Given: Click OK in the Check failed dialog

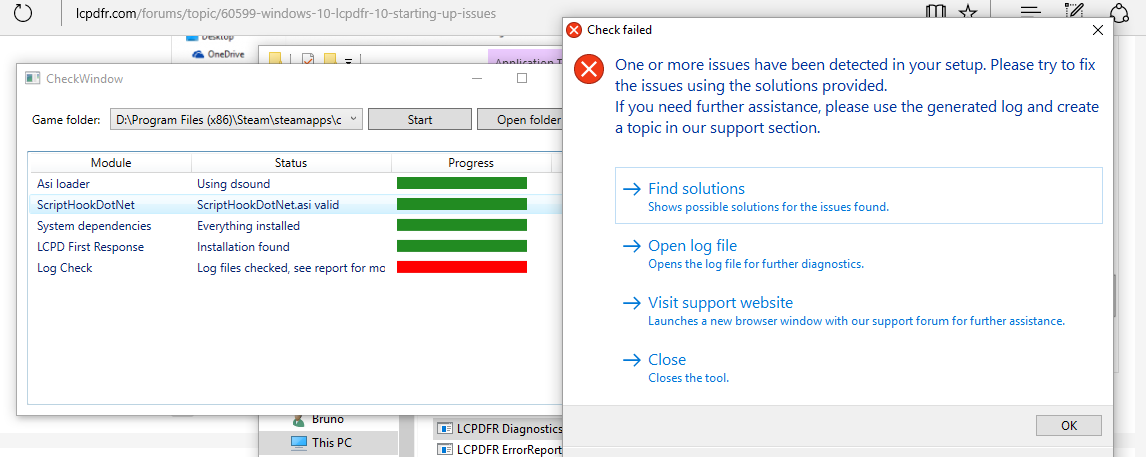Looking at the screenshot, I should click(1069, 426).
